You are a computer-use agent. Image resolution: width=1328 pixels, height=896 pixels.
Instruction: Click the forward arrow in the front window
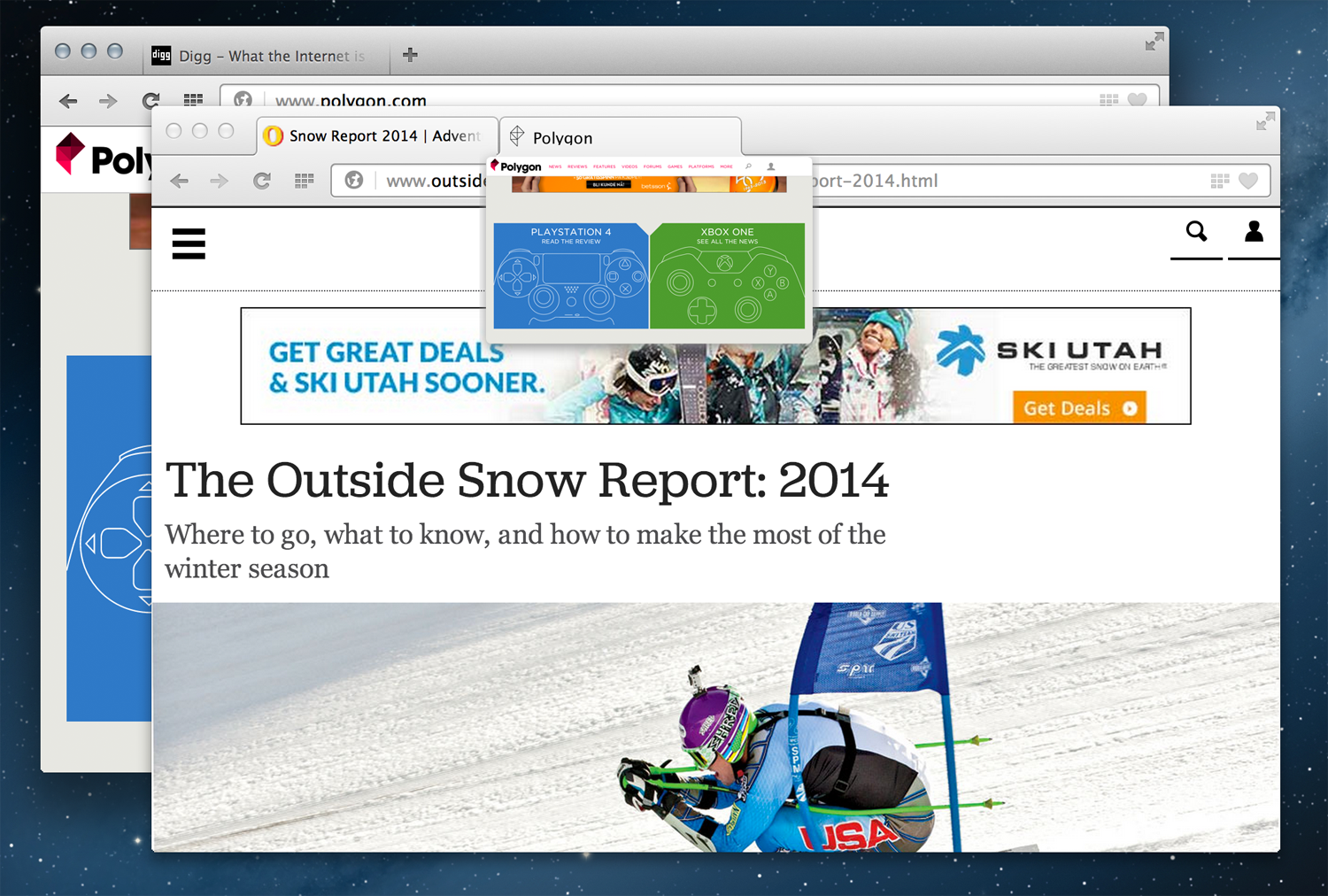(220, 181)
